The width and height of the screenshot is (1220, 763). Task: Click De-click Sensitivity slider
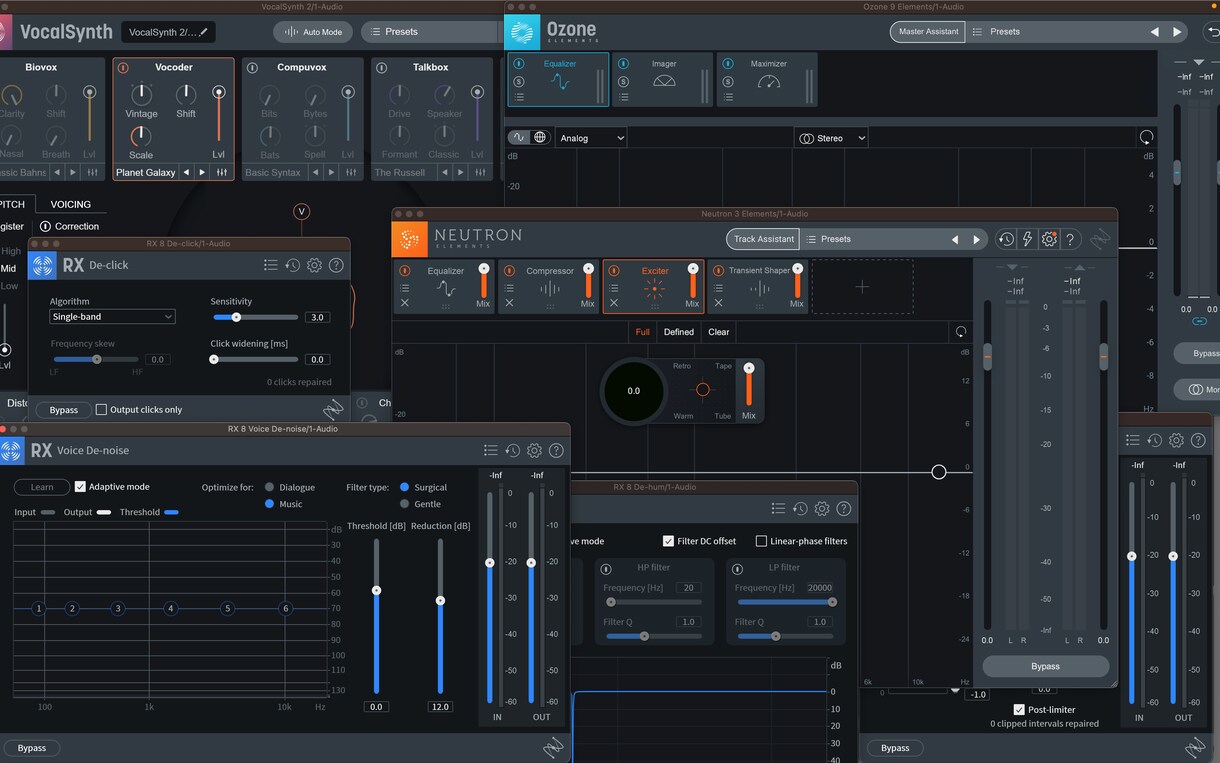click(256, 317)
